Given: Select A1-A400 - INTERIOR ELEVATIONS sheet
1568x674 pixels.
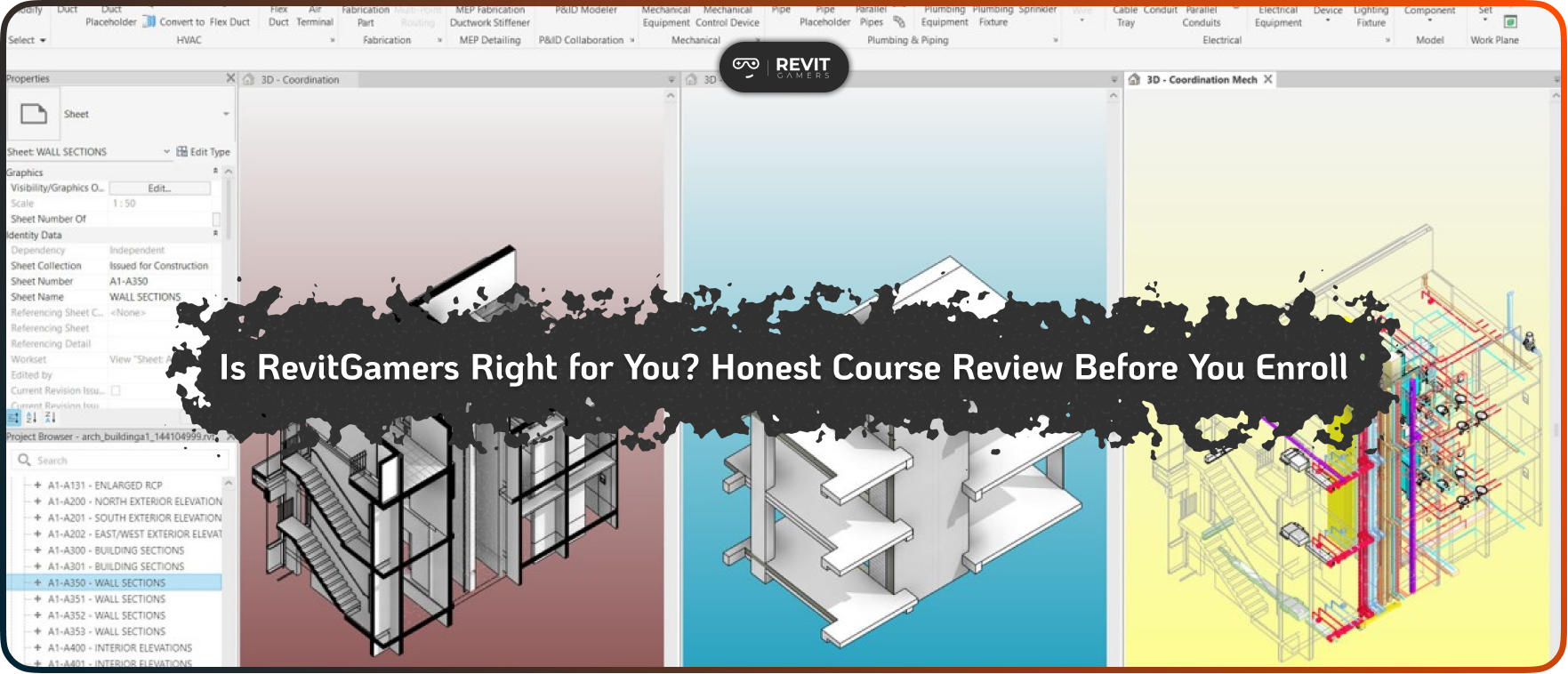Looking at the screenshot, I should (x=120, y=648).
